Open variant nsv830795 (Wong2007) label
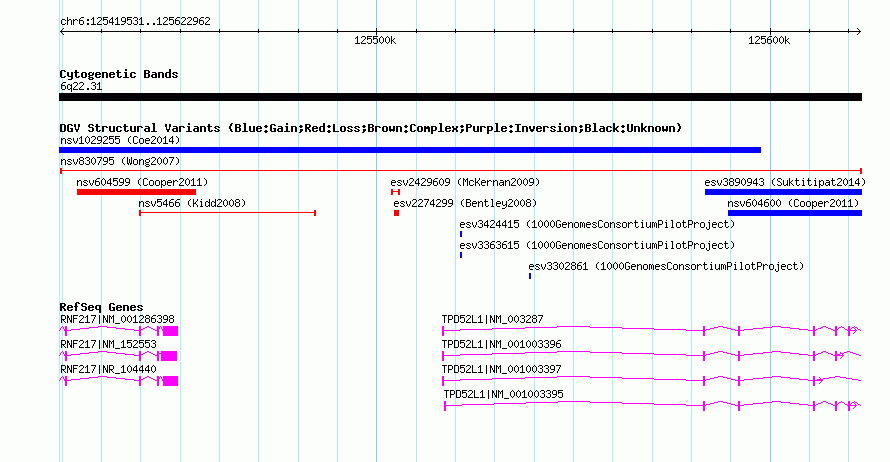The width and height of the screenshot is (890, 462). pos(120,161)
